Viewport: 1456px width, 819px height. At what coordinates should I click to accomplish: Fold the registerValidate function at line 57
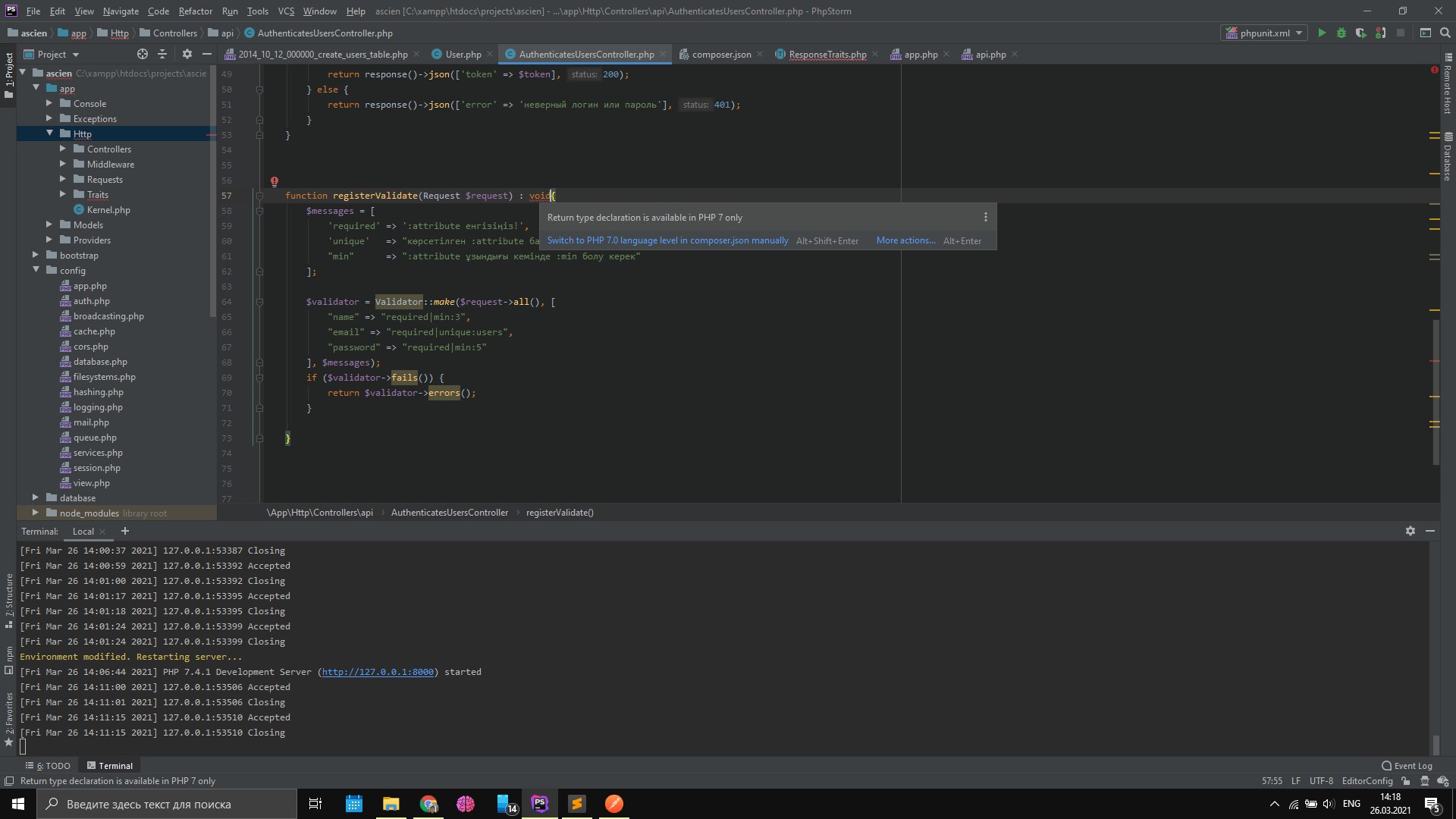pyautogui.click(x=259, y=196)
